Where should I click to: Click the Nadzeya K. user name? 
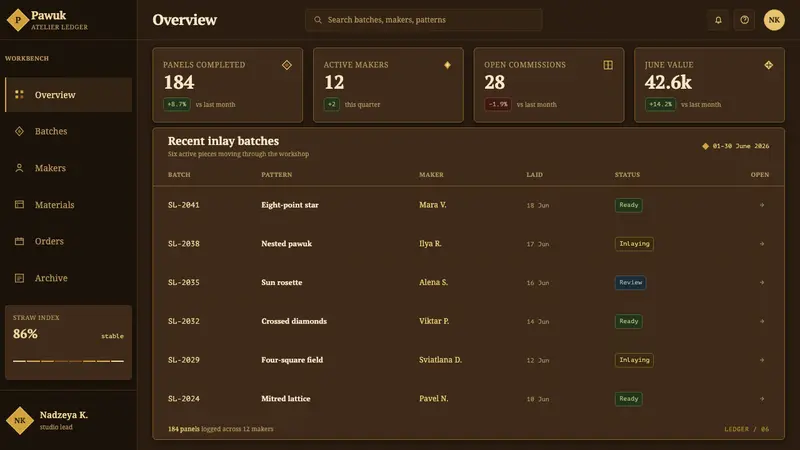[x=64, y=415]
